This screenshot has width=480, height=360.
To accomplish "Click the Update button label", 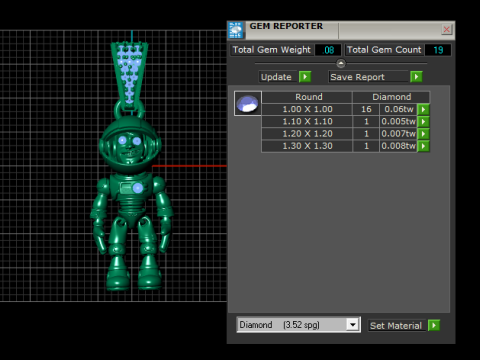I will [276, 77].
